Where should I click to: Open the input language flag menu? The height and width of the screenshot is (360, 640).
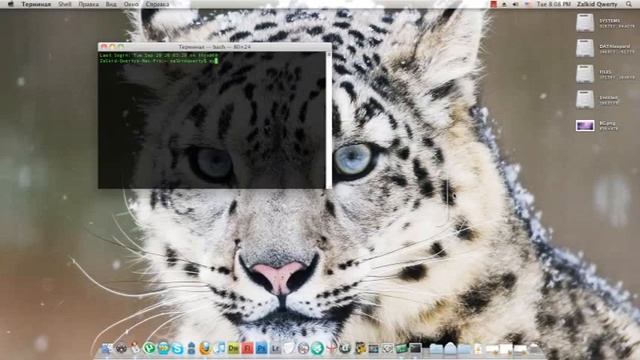click(x=527, y=4)
